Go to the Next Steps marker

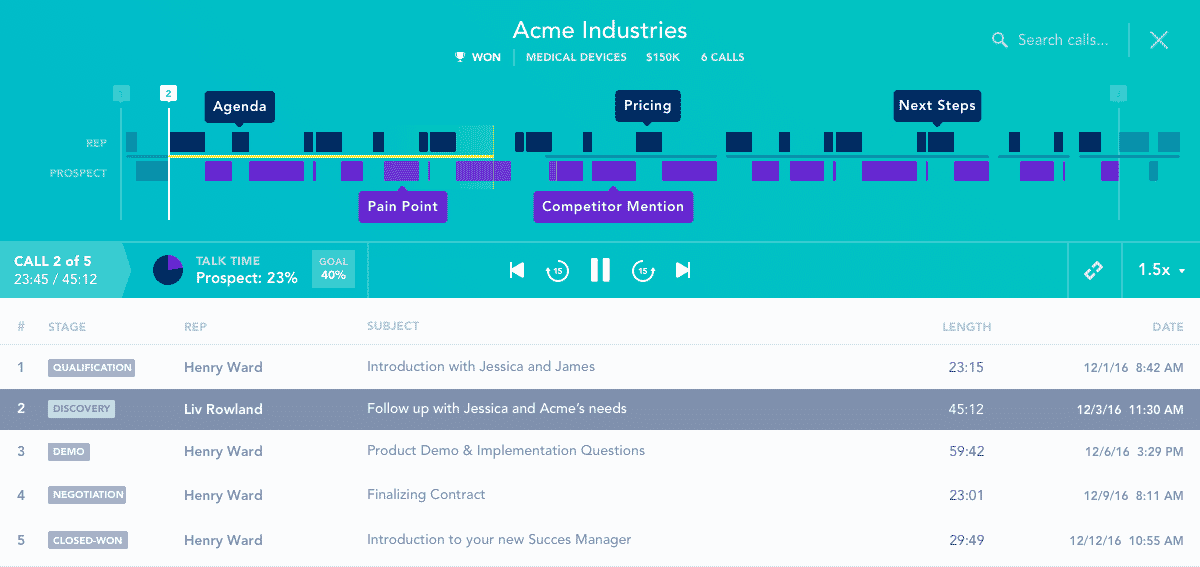(x=936, y=106)
